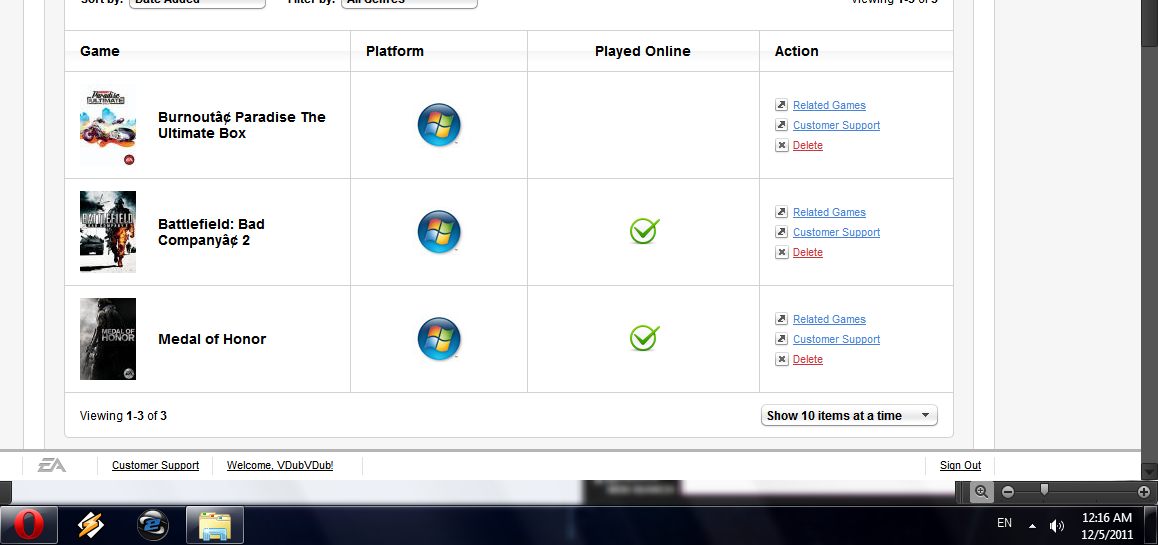Click the EA logo in footer
Screen dimensions: 1158x545
coord(52,465)
